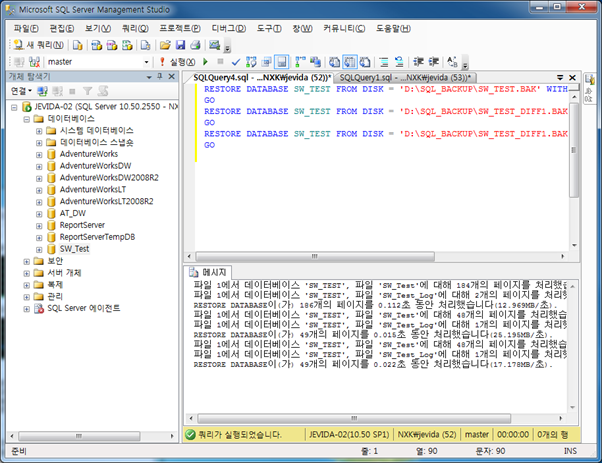Open the file with the folder icon
Image resolution: width=602 pixels, height=463 pixels.
coord(165,45)
